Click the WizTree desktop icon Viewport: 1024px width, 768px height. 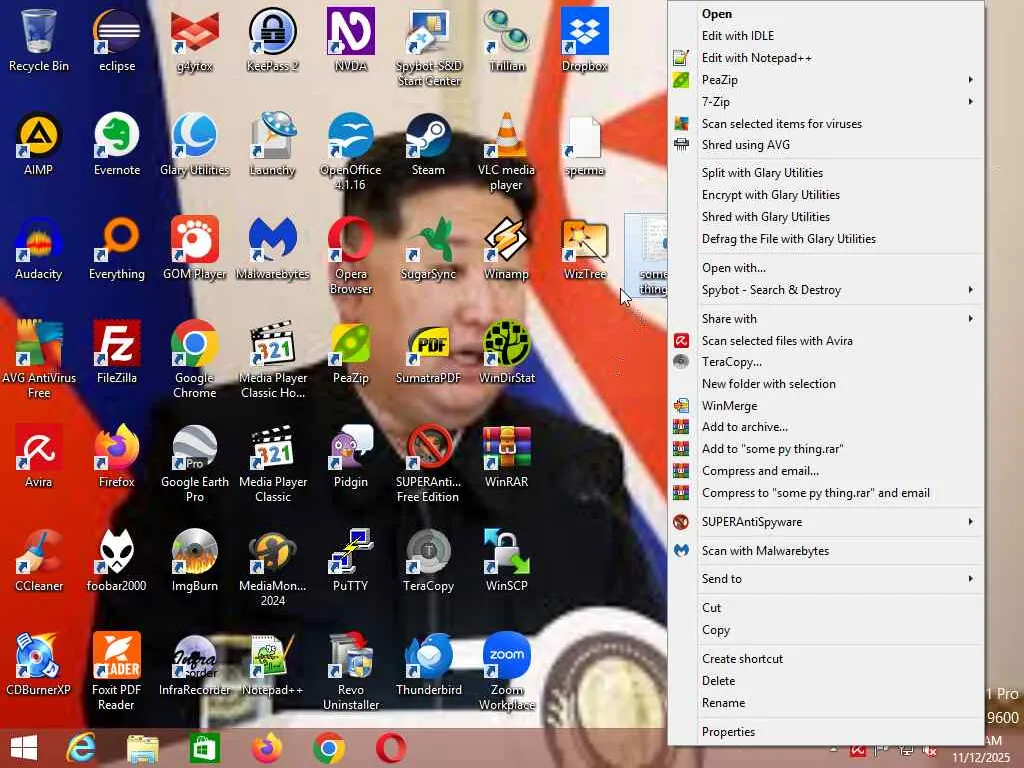[584, 249]
